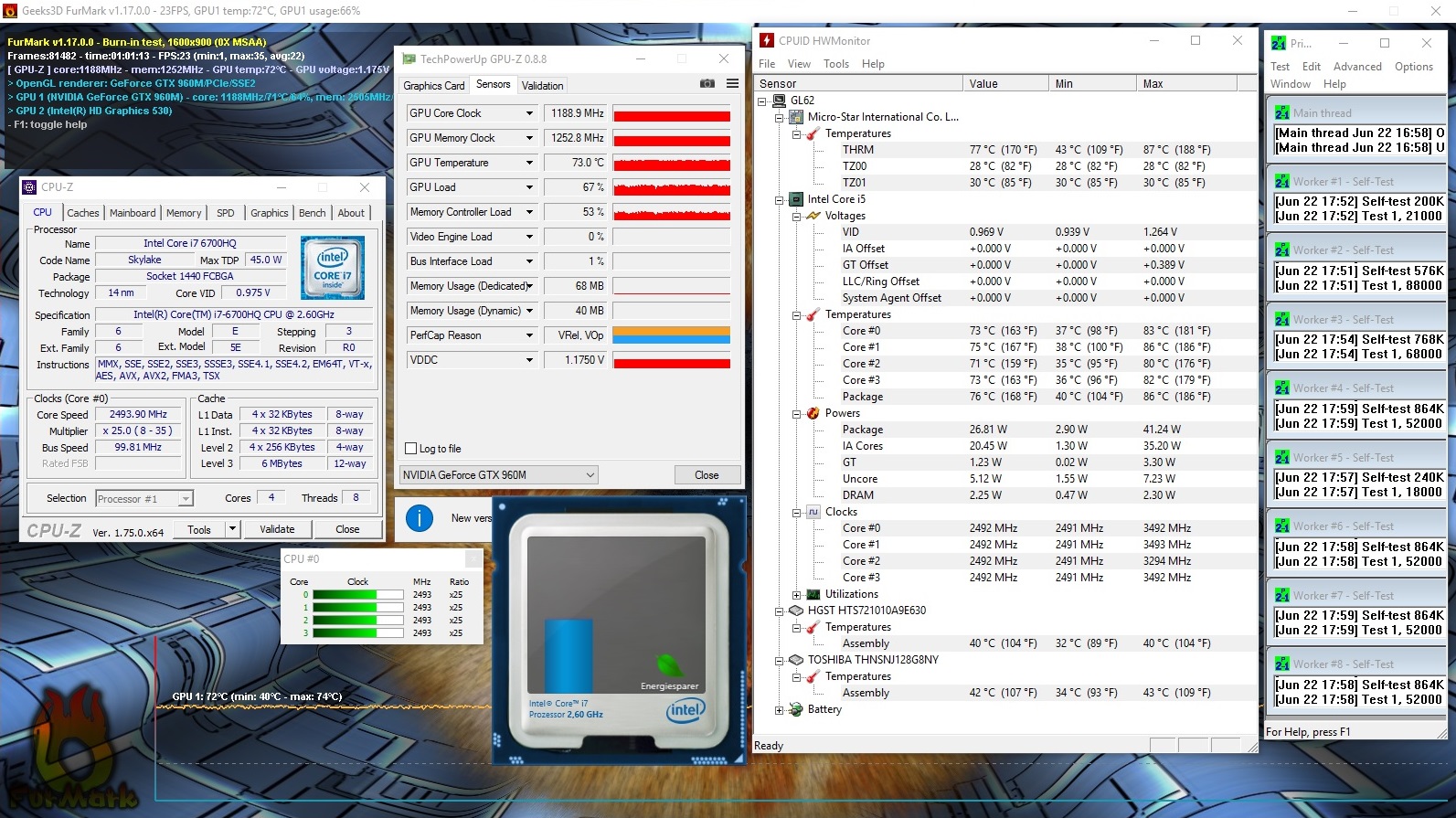1456x818 pixels.
Task: Switch to GPU-Z Graphics Card tab
Action: coord(434,85)
